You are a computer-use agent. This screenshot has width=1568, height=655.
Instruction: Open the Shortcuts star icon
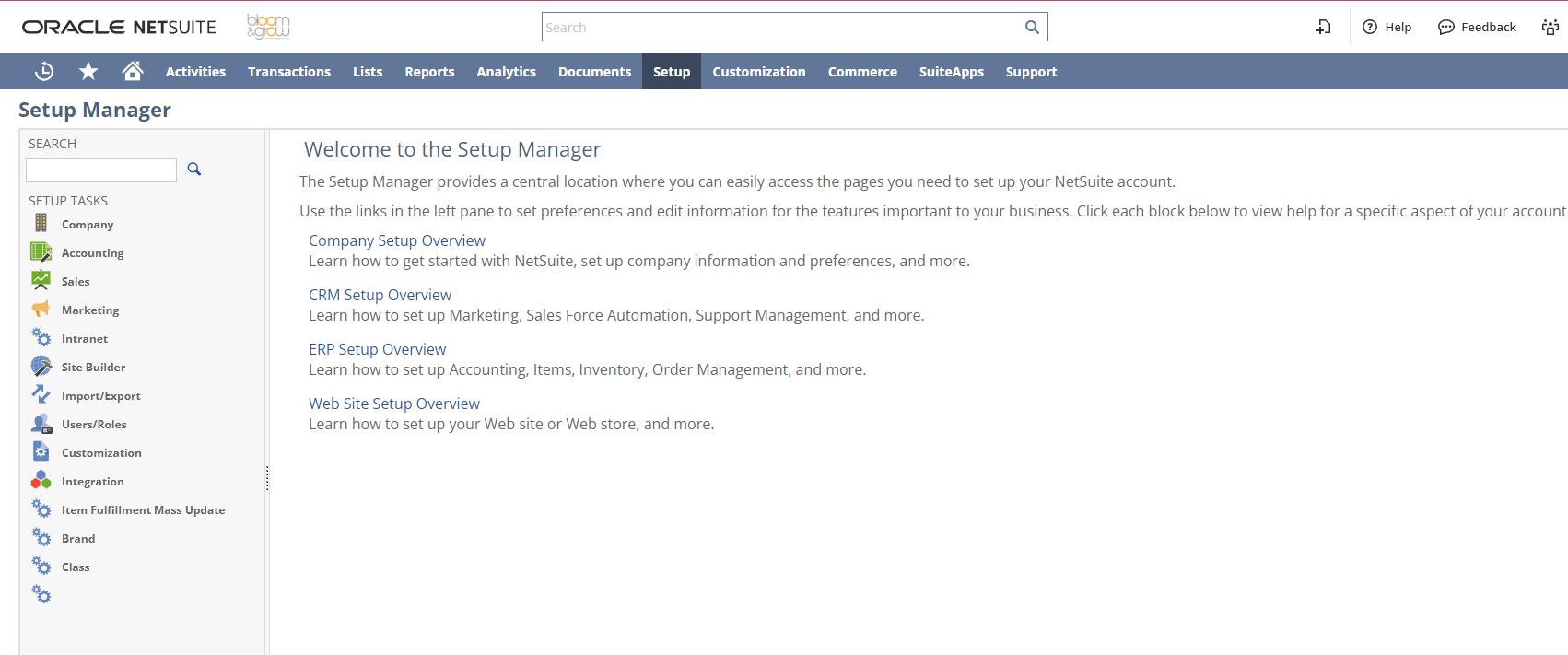tap(88, 71)
